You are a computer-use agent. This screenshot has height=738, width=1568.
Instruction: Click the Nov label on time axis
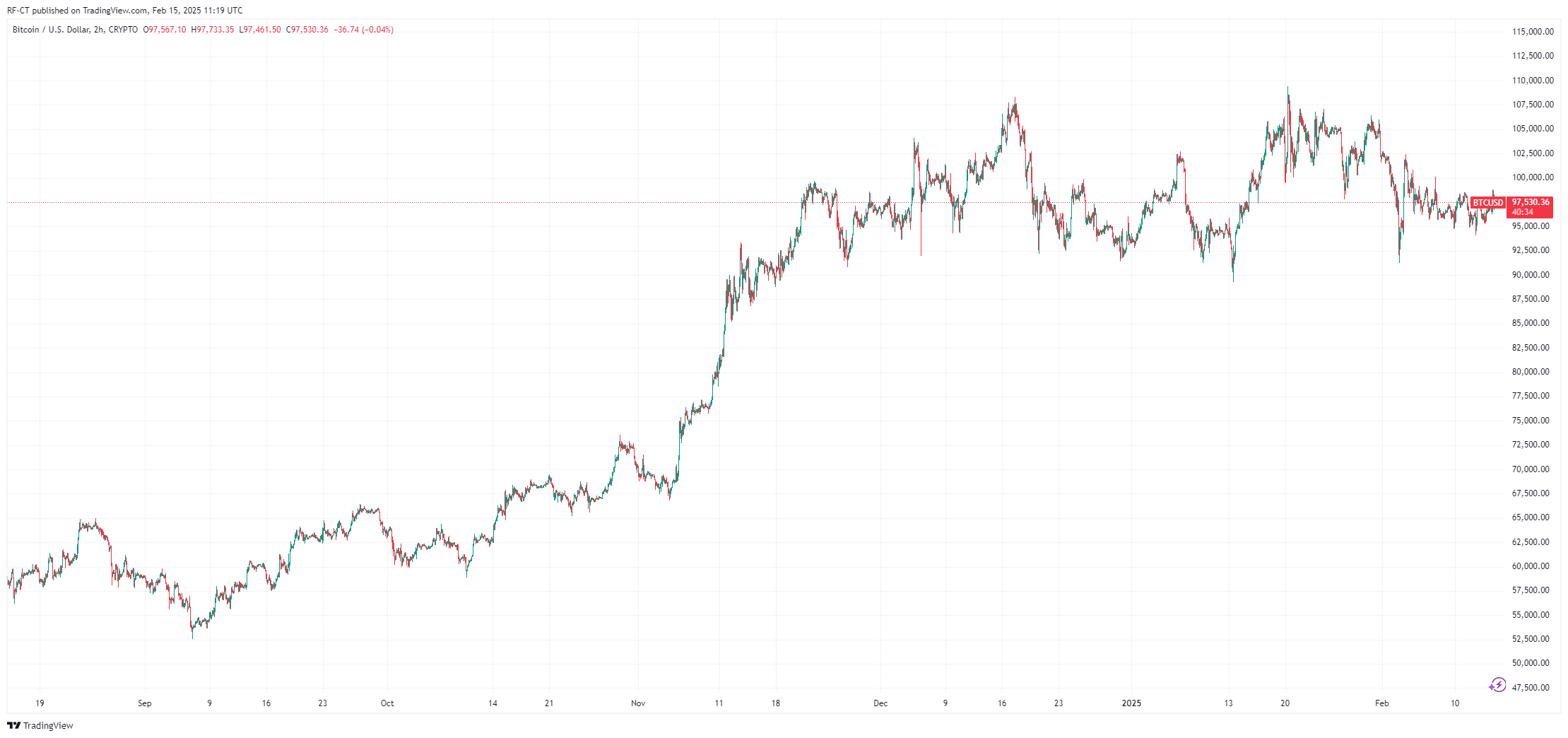pyautogui.click(x=638, y=703)
